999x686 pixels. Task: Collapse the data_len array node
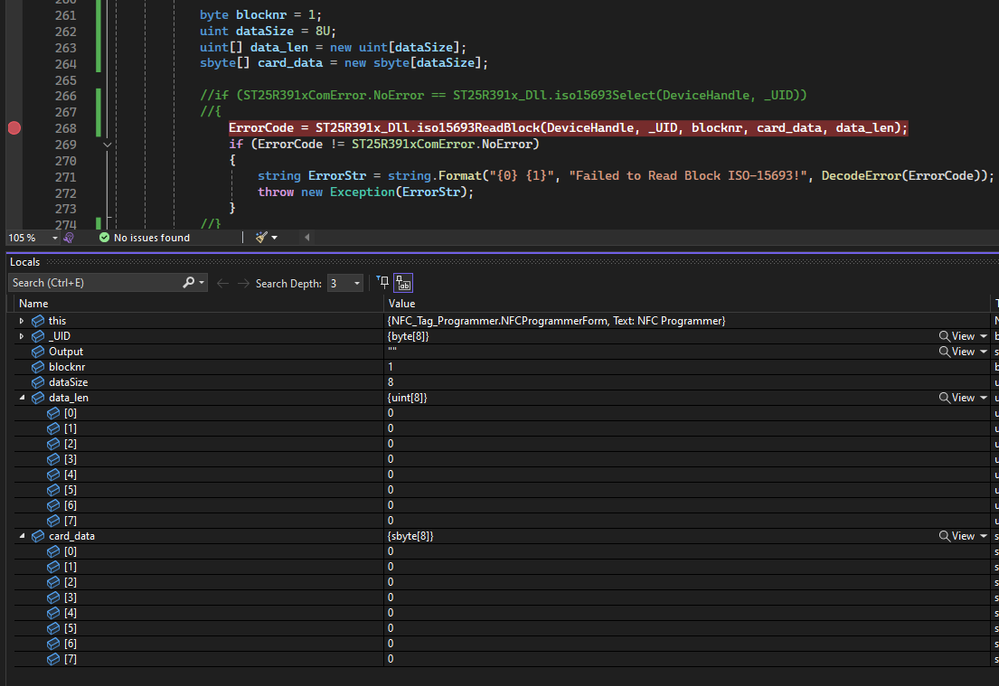tap(22, 397)
